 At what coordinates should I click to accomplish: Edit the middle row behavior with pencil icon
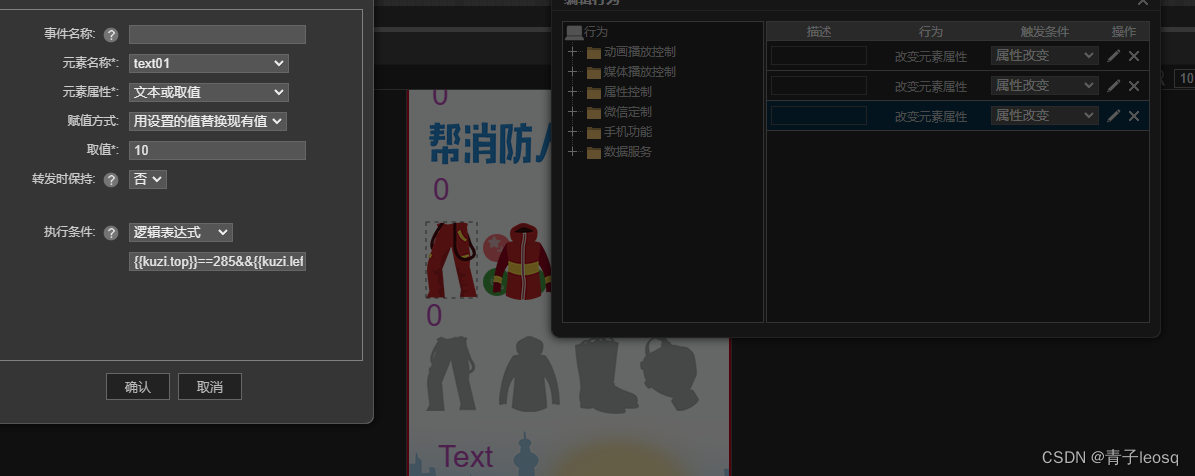coord(1113,86)
